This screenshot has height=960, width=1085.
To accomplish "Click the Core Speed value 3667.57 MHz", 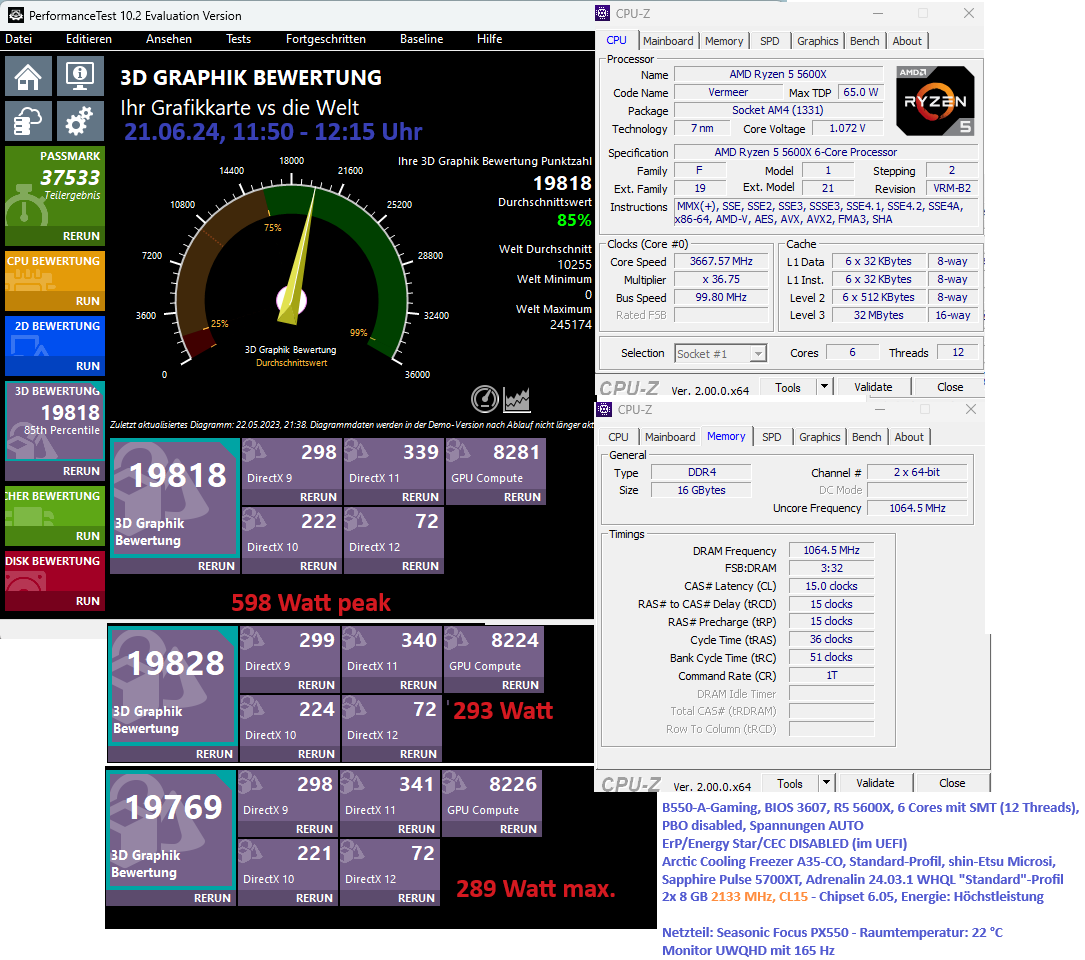I will click(x=720, y=262).
